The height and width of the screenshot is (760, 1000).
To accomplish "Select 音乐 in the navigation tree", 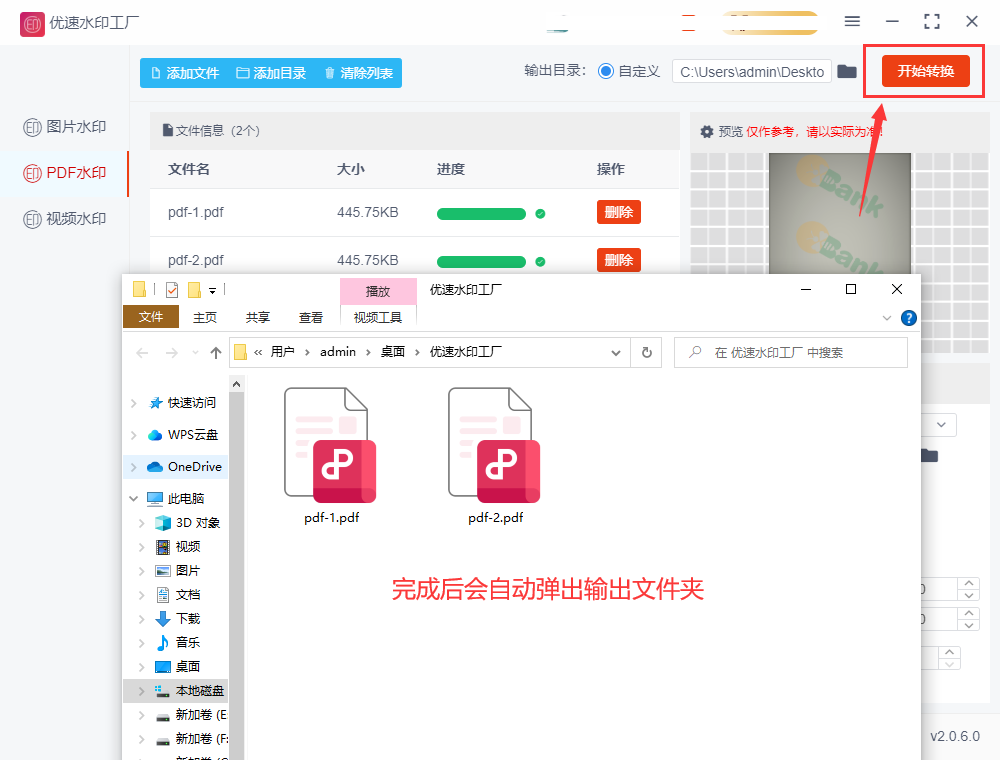I will (x=178, y=643).
